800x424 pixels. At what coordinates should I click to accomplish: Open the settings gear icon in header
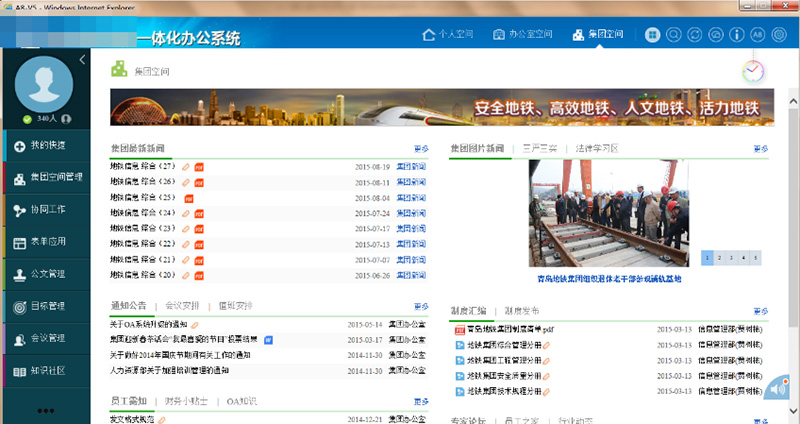coord(779,35)
